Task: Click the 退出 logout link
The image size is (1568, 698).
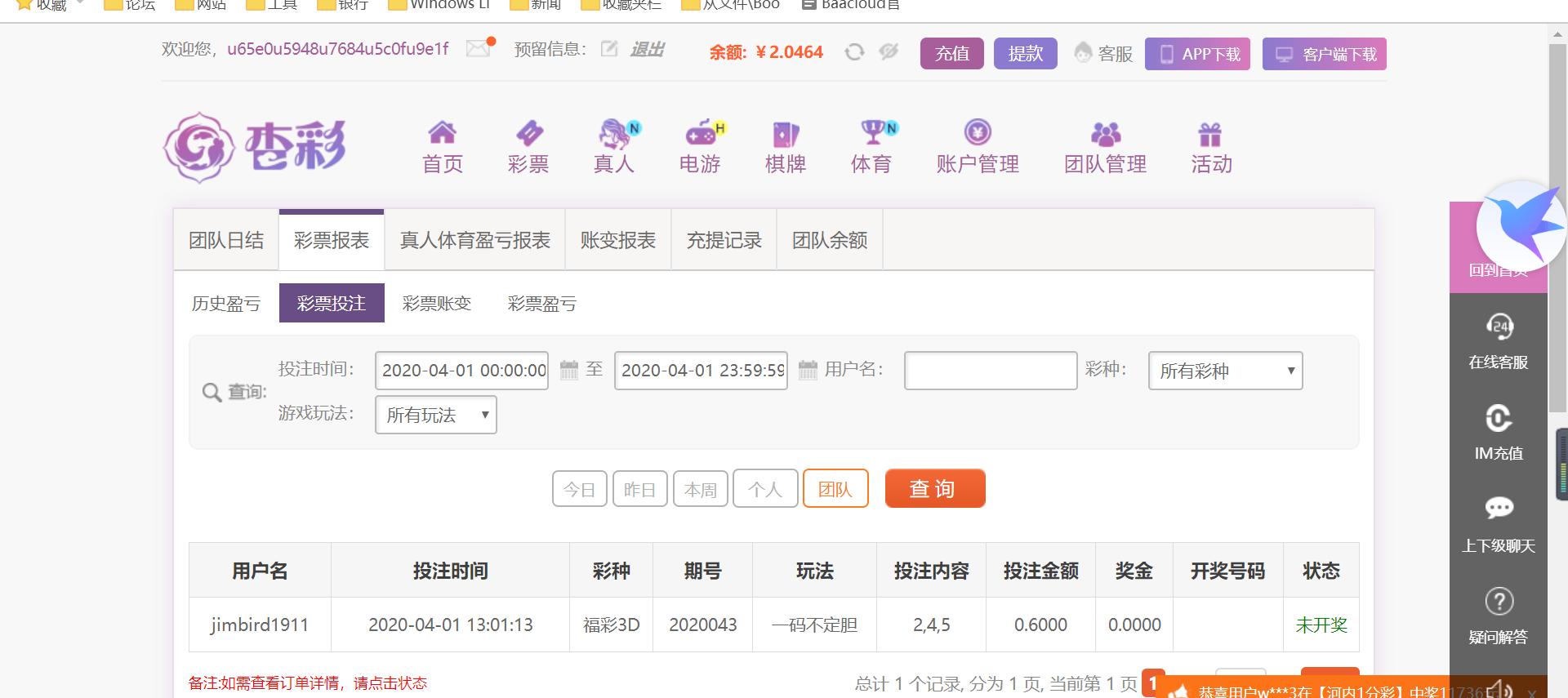Action: point(646,49)
